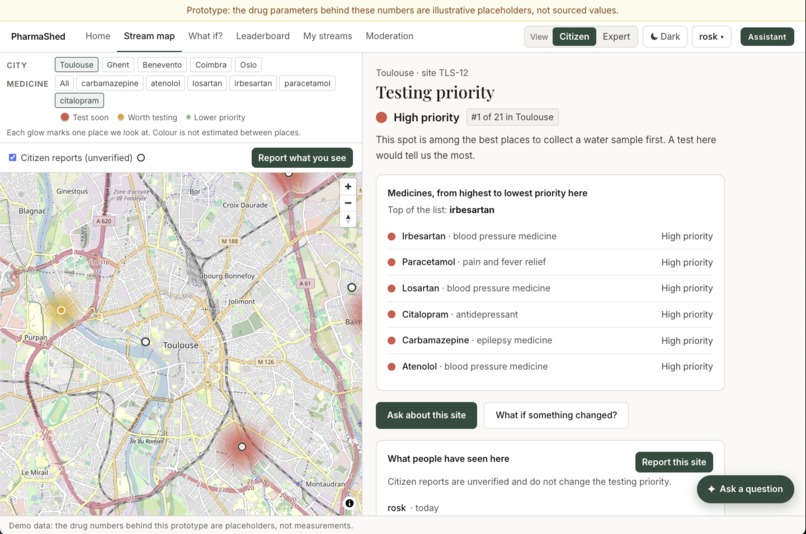The height and width of the screenshot is (534, 806).
Task: Click the yellow Worth testing legend dot
Action: click(x=121, y=117)
